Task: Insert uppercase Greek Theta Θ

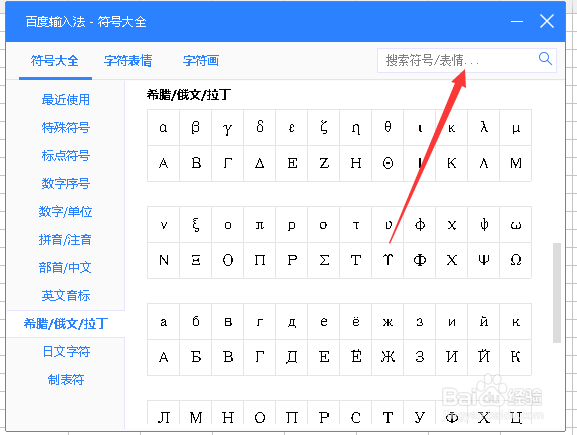Action: 387,163
